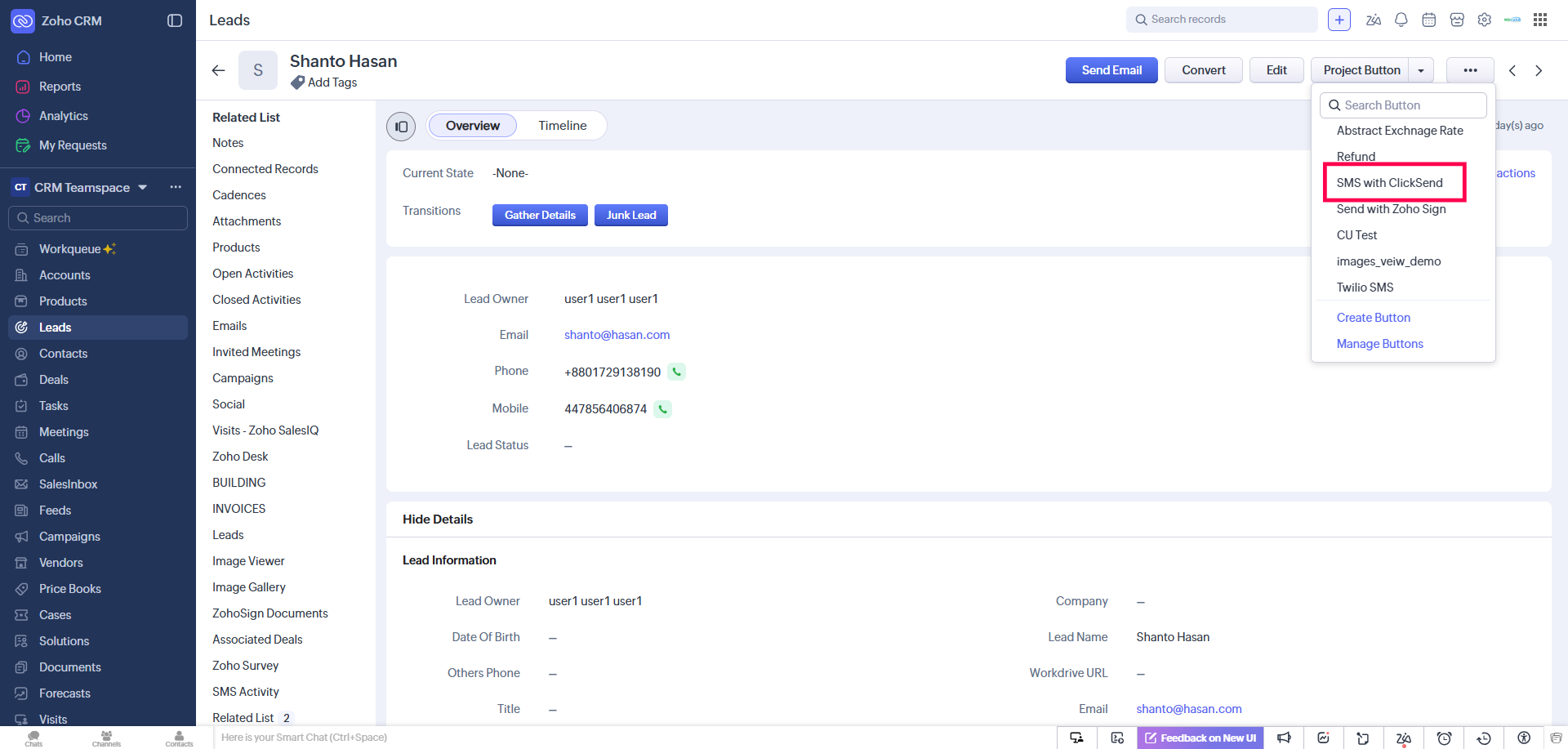This screenshot has height=749, width=1568.
Task: Switch to the Timeline tab
Action: click(562, 126)
